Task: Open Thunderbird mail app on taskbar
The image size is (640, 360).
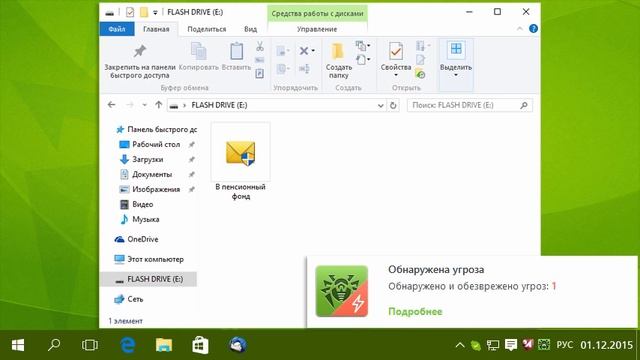Action: 238,345
